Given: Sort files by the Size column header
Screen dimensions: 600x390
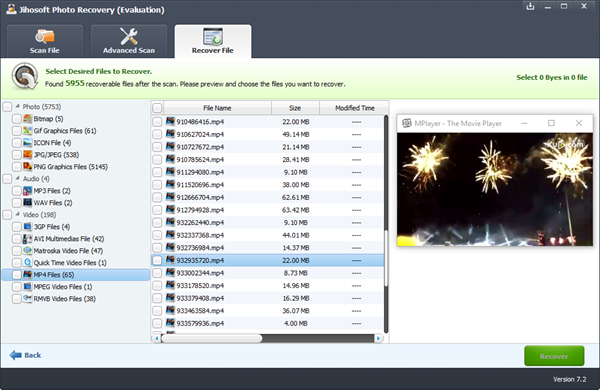Looking at the screenshot, I should point(295,108).
